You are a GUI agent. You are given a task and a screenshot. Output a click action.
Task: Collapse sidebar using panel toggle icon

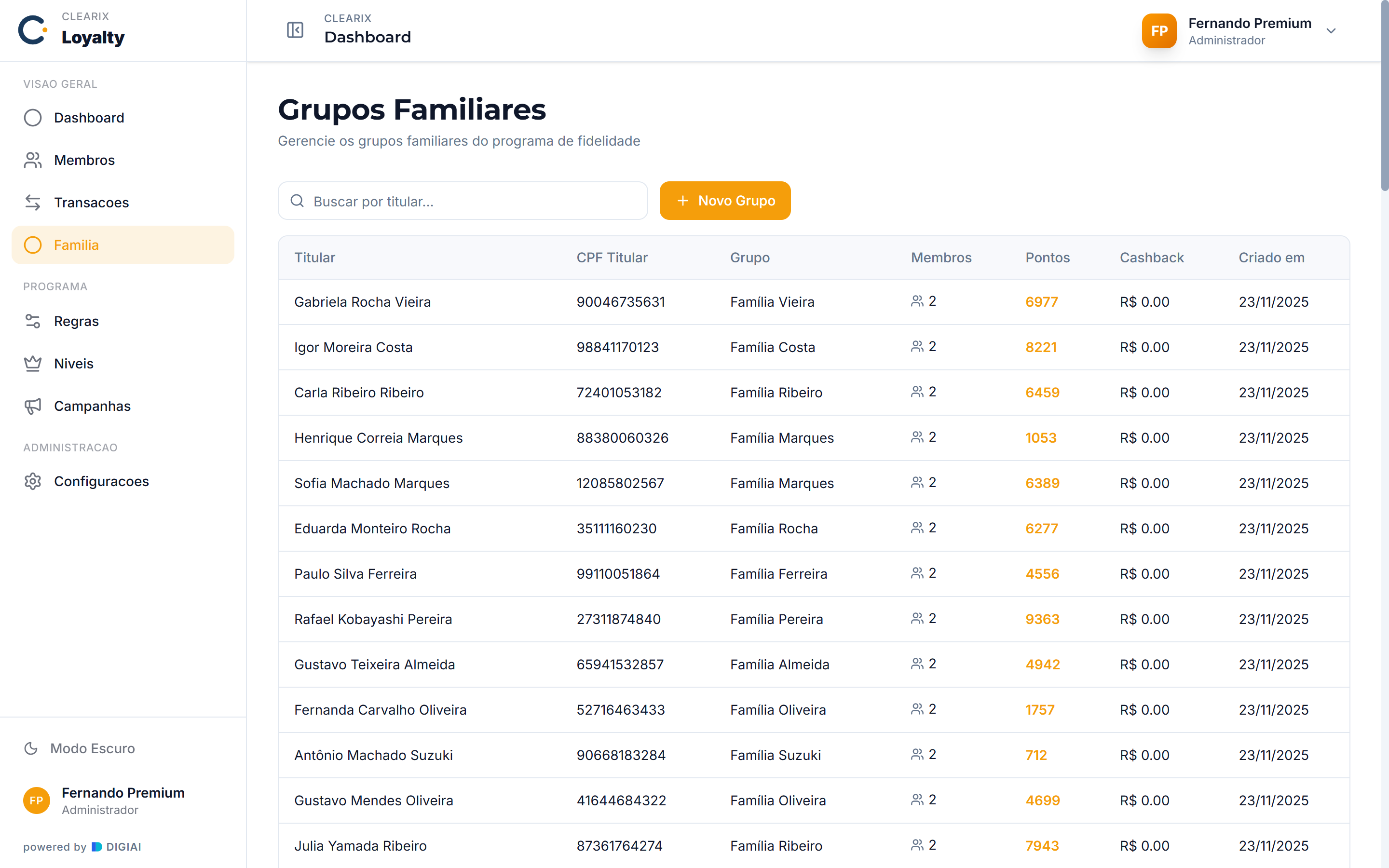click(295, 30)
